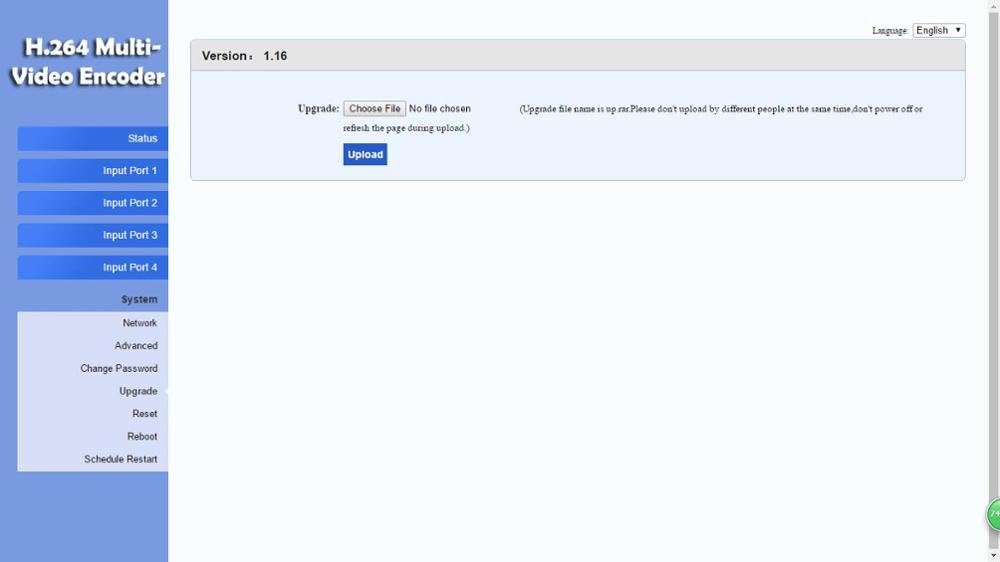Click the Version 1.16 header text
Screen dimensions: 1000x562
[244, 56]
